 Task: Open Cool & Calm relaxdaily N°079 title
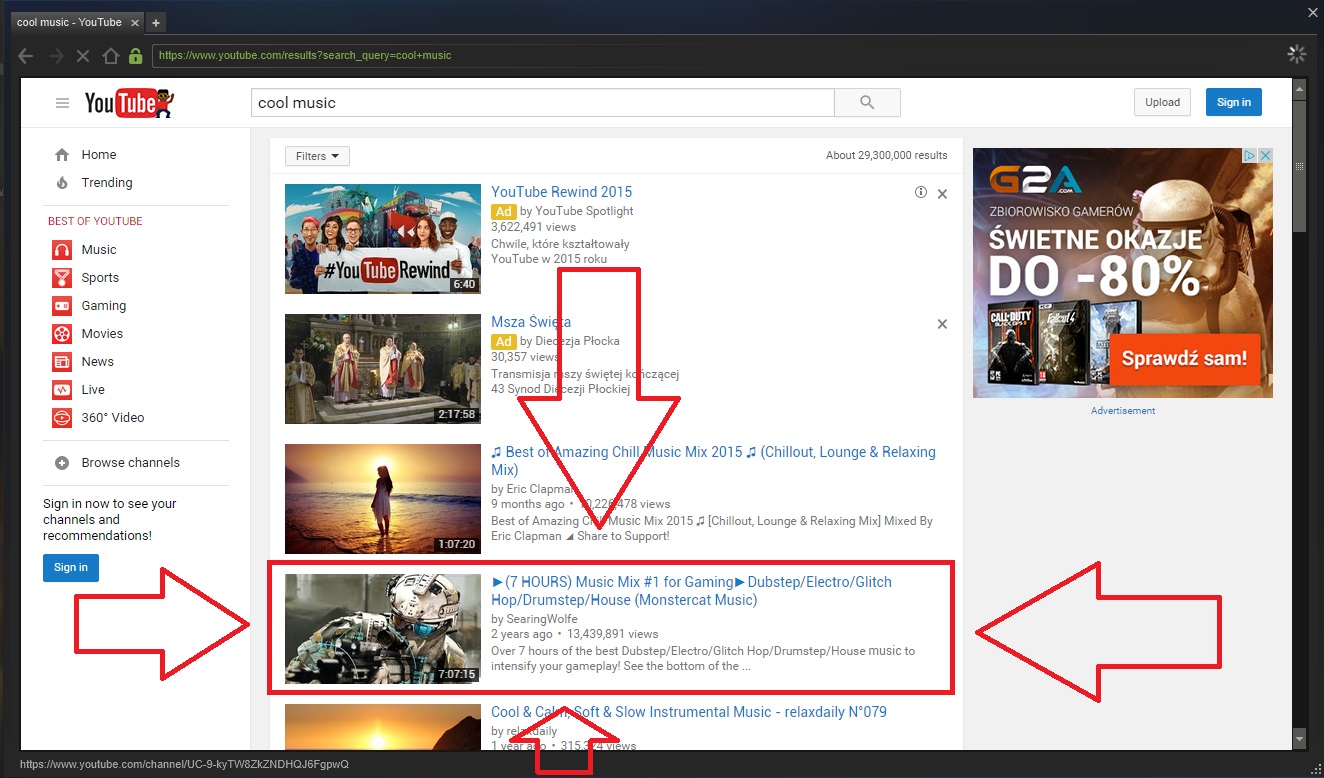click(689, 712)
